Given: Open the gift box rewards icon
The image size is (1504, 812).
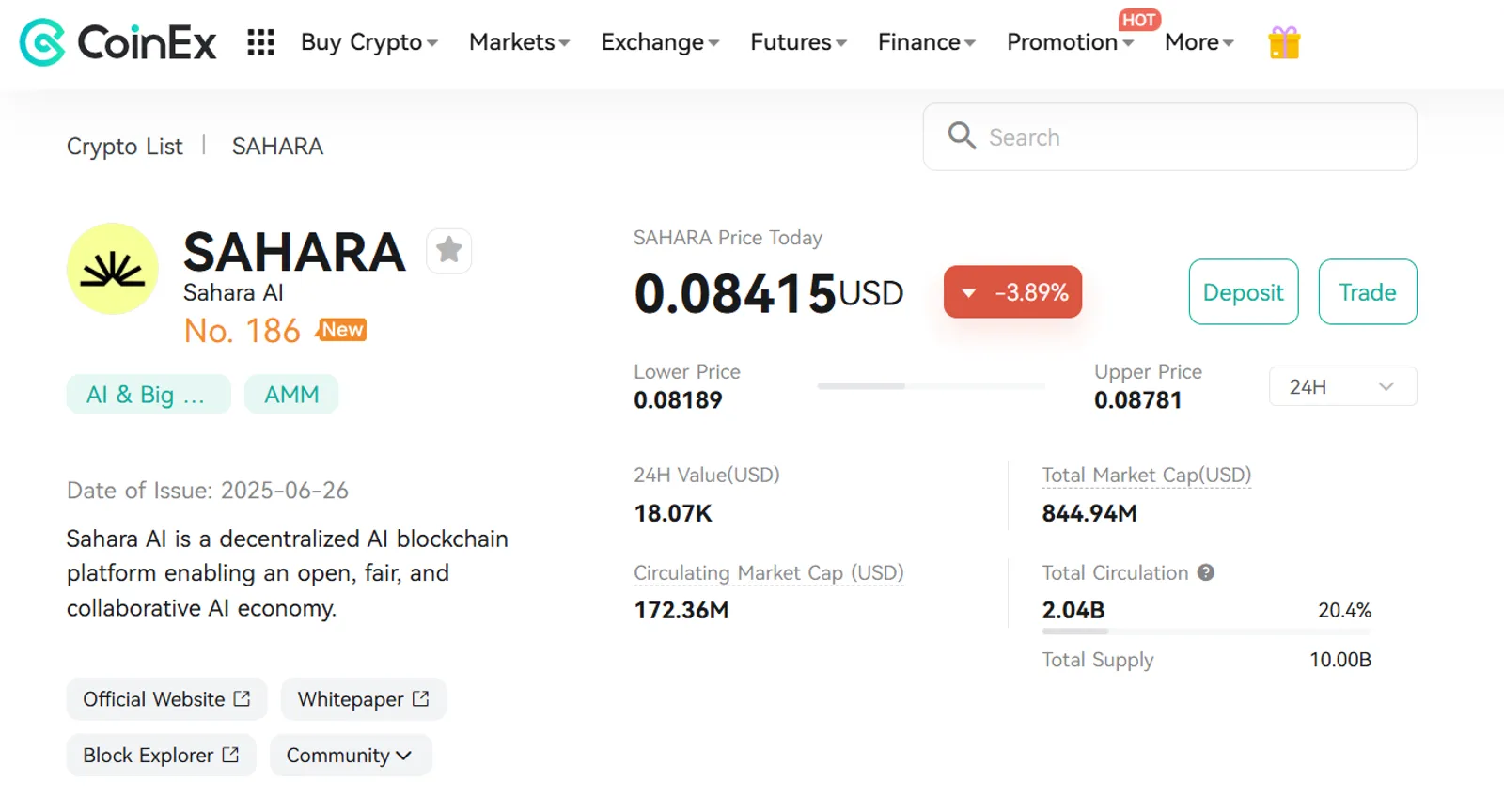Looking at the screenshot, I should tap(1284, 42).
